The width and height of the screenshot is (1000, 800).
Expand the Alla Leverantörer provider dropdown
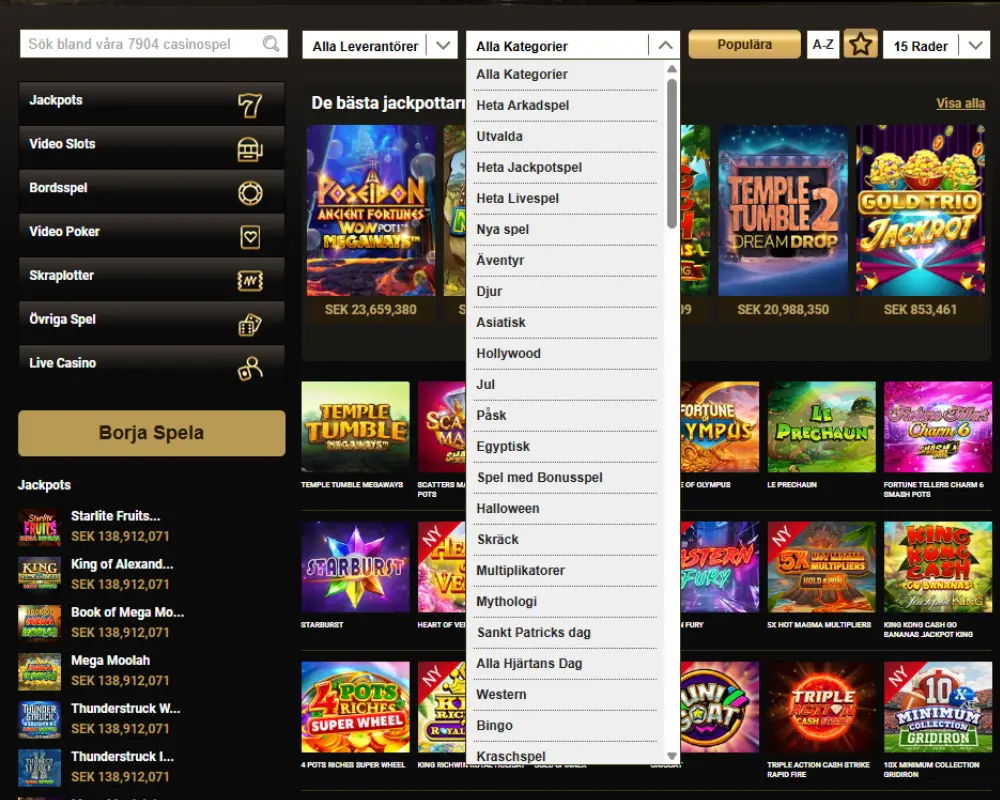click(x=380, y=45)
